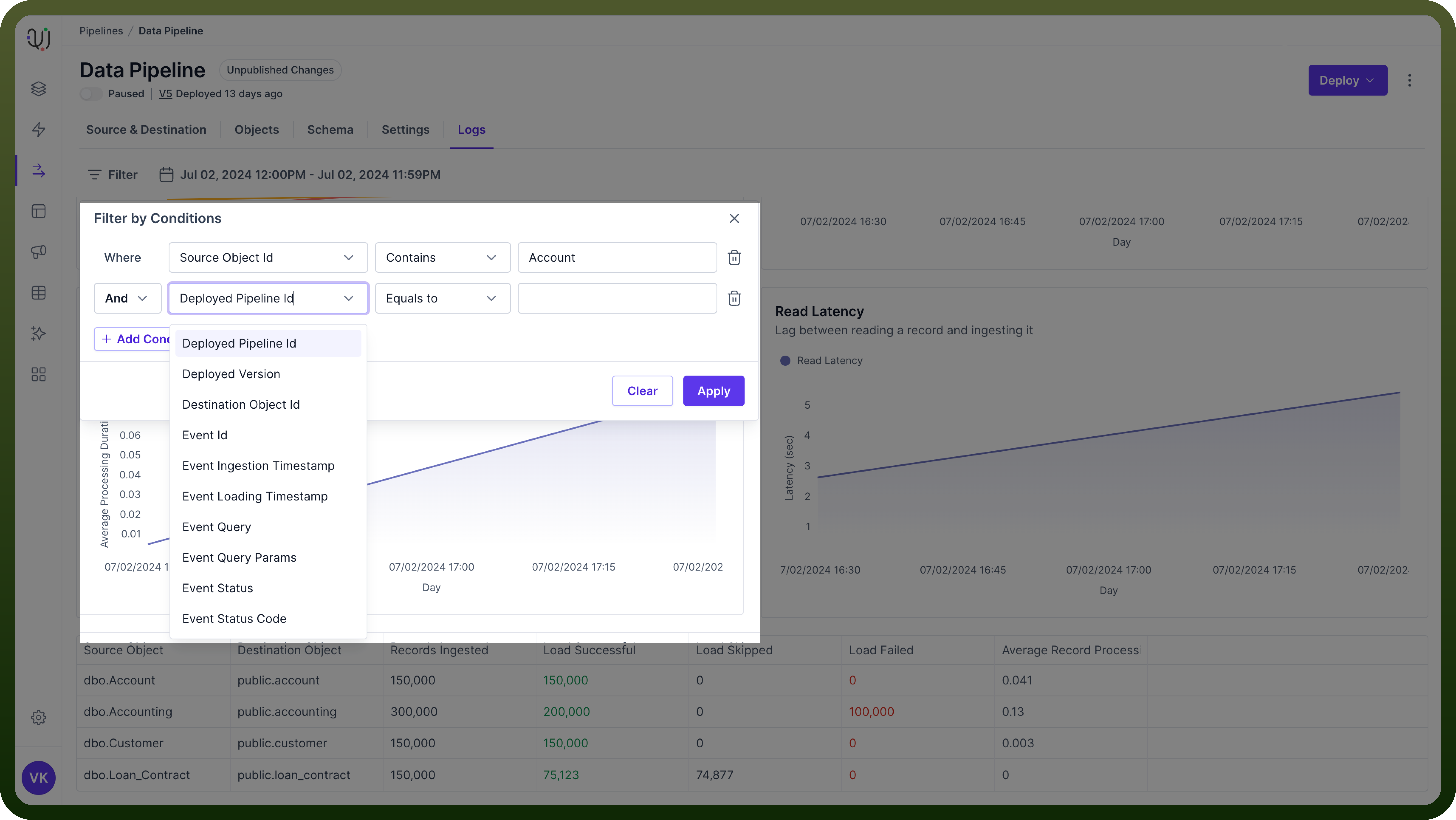The height and width of the screenshot is (820, 1456).
Task: Open the settings gear in sidebar
Action: (38, 718)
